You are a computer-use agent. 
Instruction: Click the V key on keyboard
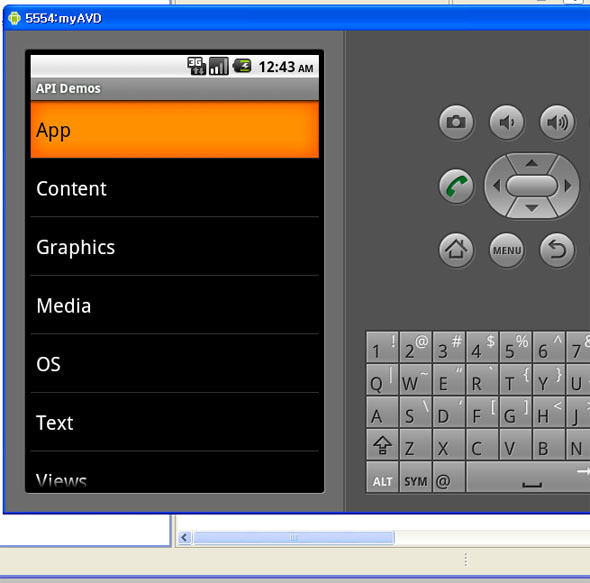pyautogui.click(x=515, y=444)
